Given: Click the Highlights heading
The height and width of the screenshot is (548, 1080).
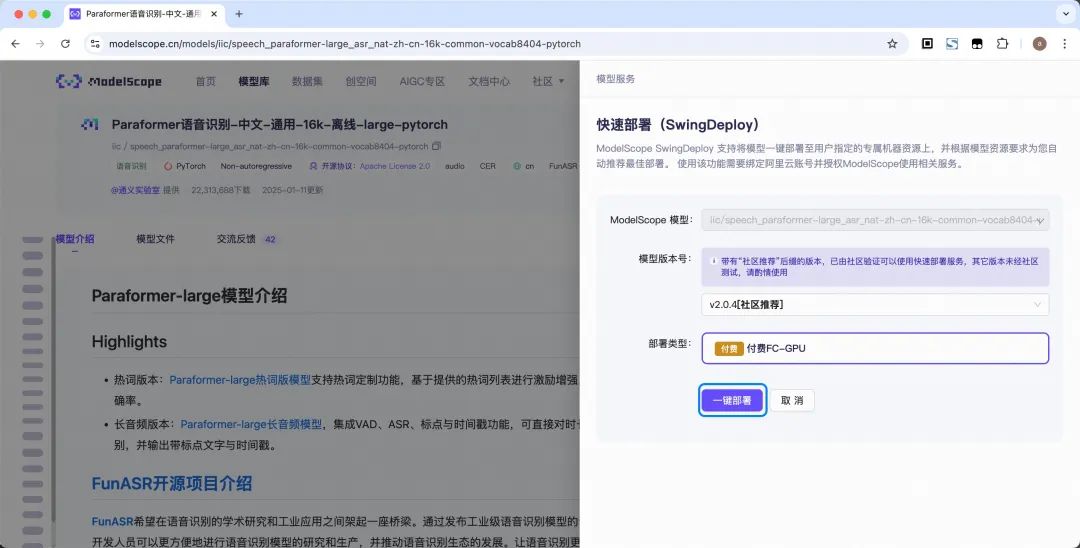Looking at the screenshot, I should tap(129, 341).
